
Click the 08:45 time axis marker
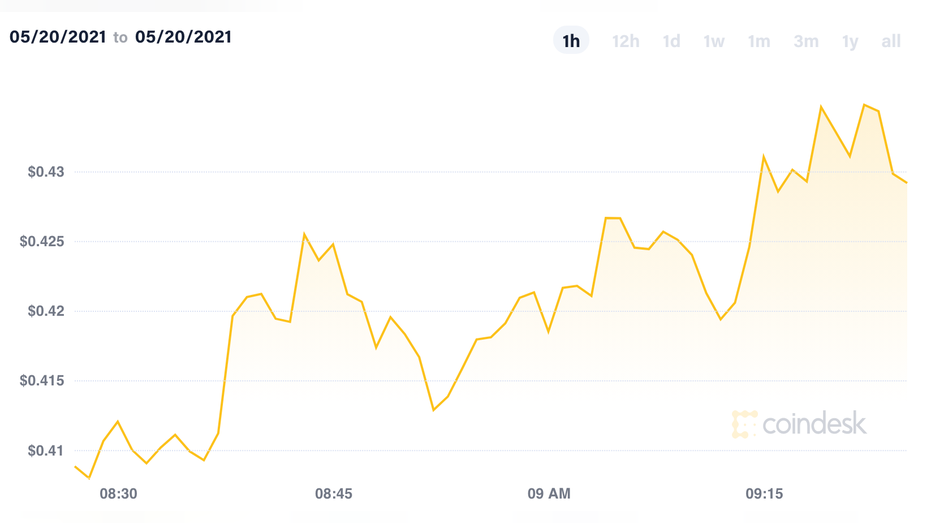(x=334, y=493)
